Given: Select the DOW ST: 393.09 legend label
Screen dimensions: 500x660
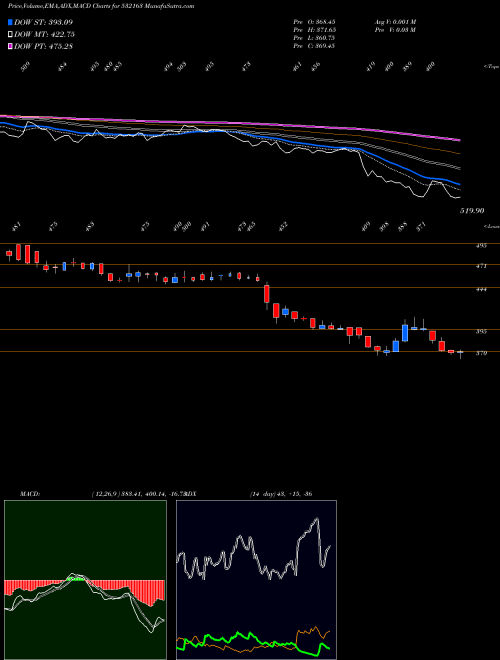Looking at the screenshot, I should tap(43, 22).
